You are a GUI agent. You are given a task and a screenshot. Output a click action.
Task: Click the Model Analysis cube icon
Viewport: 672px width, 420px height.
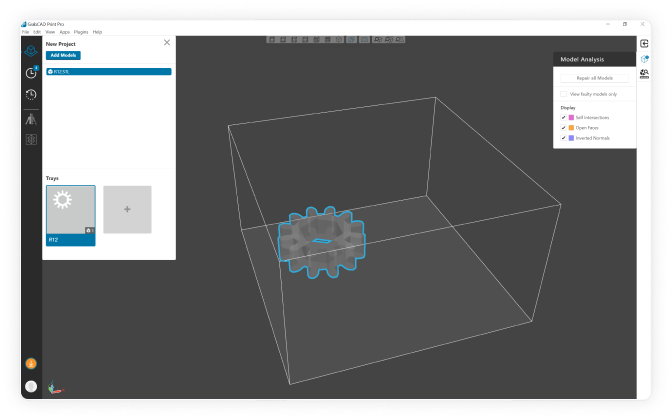point(644,59)
